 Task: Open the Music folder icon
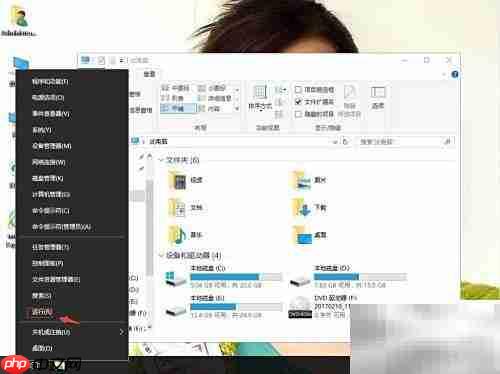click(177, 235)
